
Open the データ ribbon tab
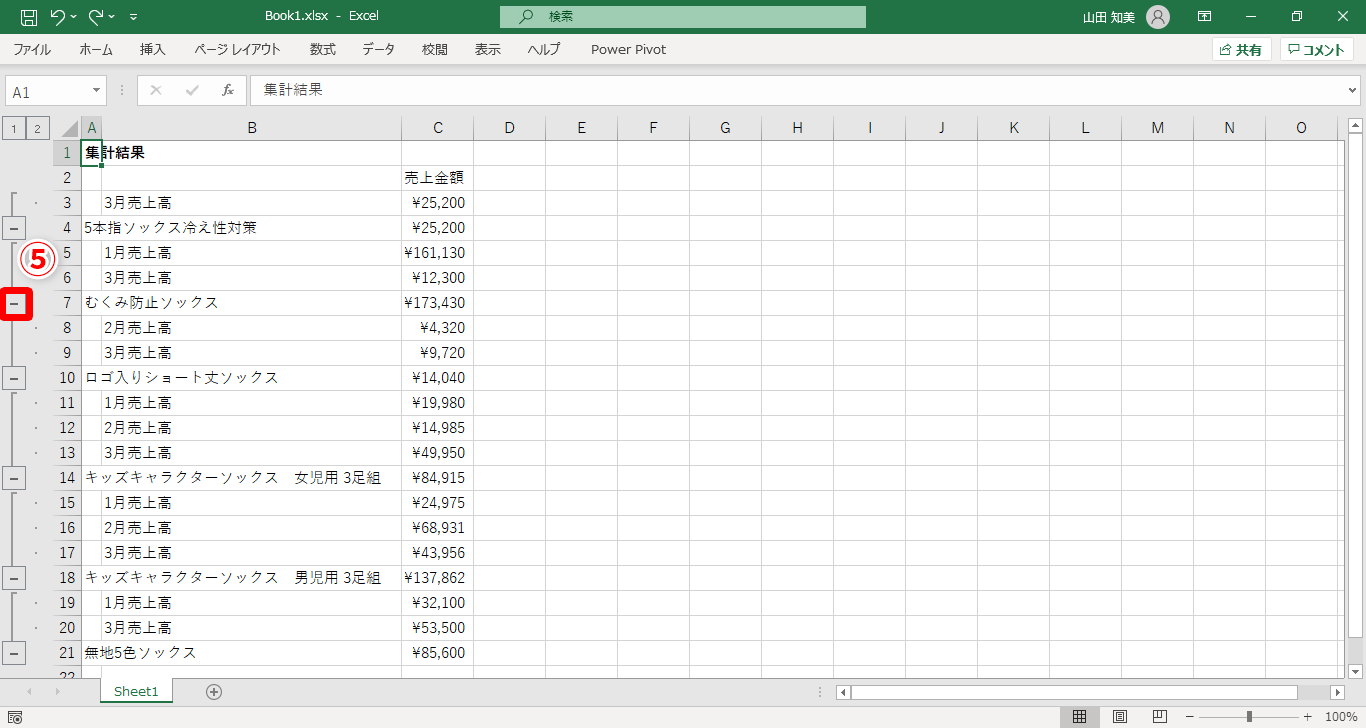[x=378, y=49]
